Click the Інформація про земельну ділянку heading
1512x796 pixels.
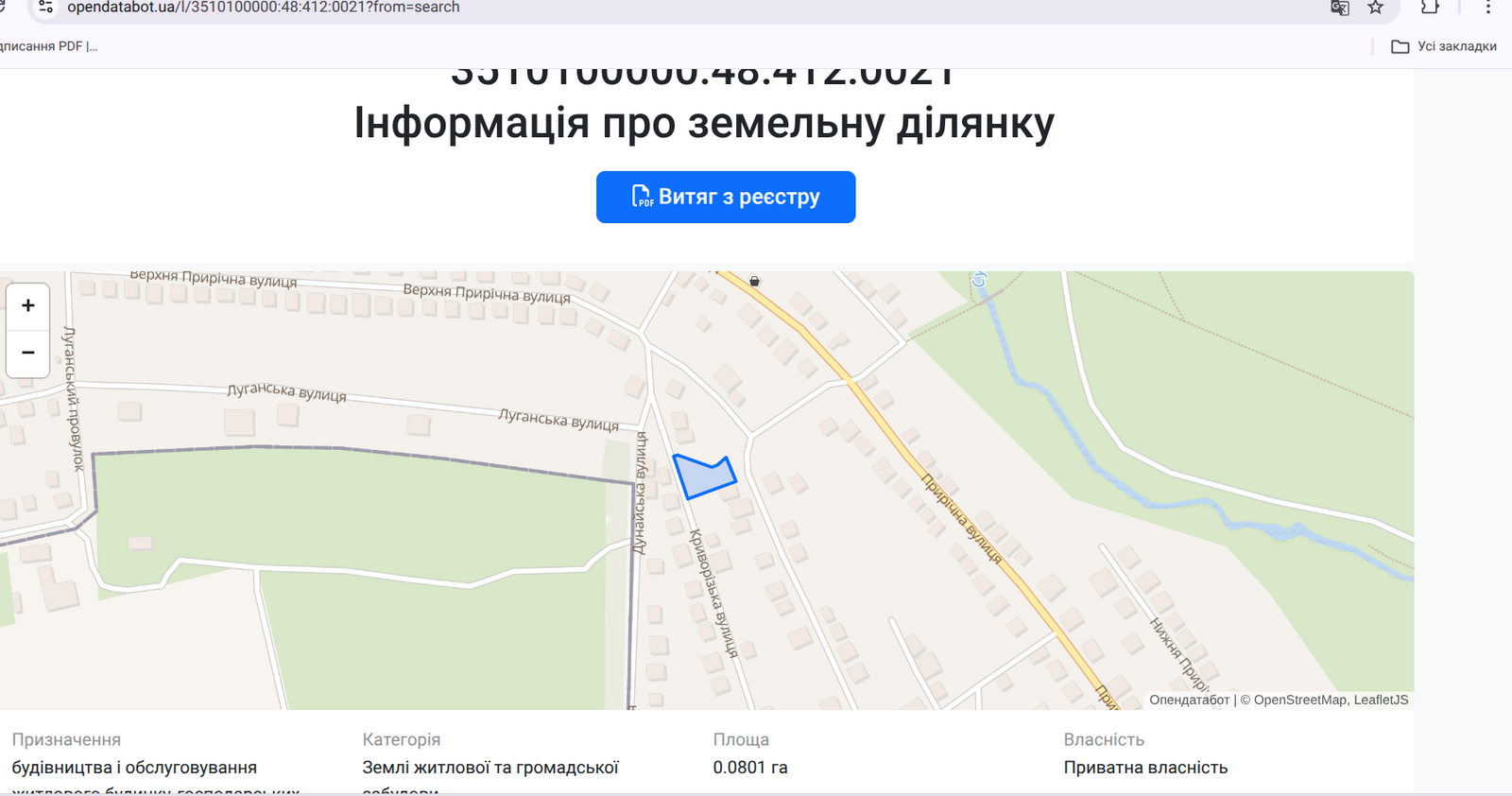704,123
